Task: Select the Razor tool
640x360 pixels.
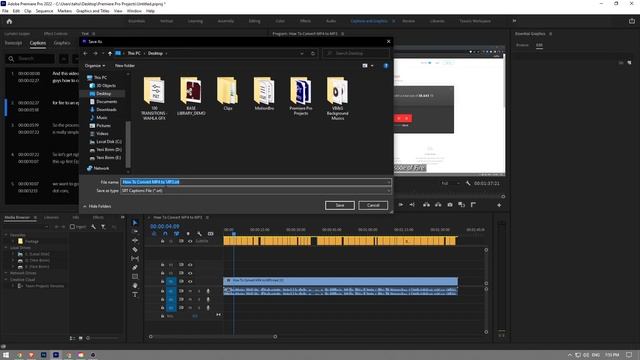Action: (135, 249)
